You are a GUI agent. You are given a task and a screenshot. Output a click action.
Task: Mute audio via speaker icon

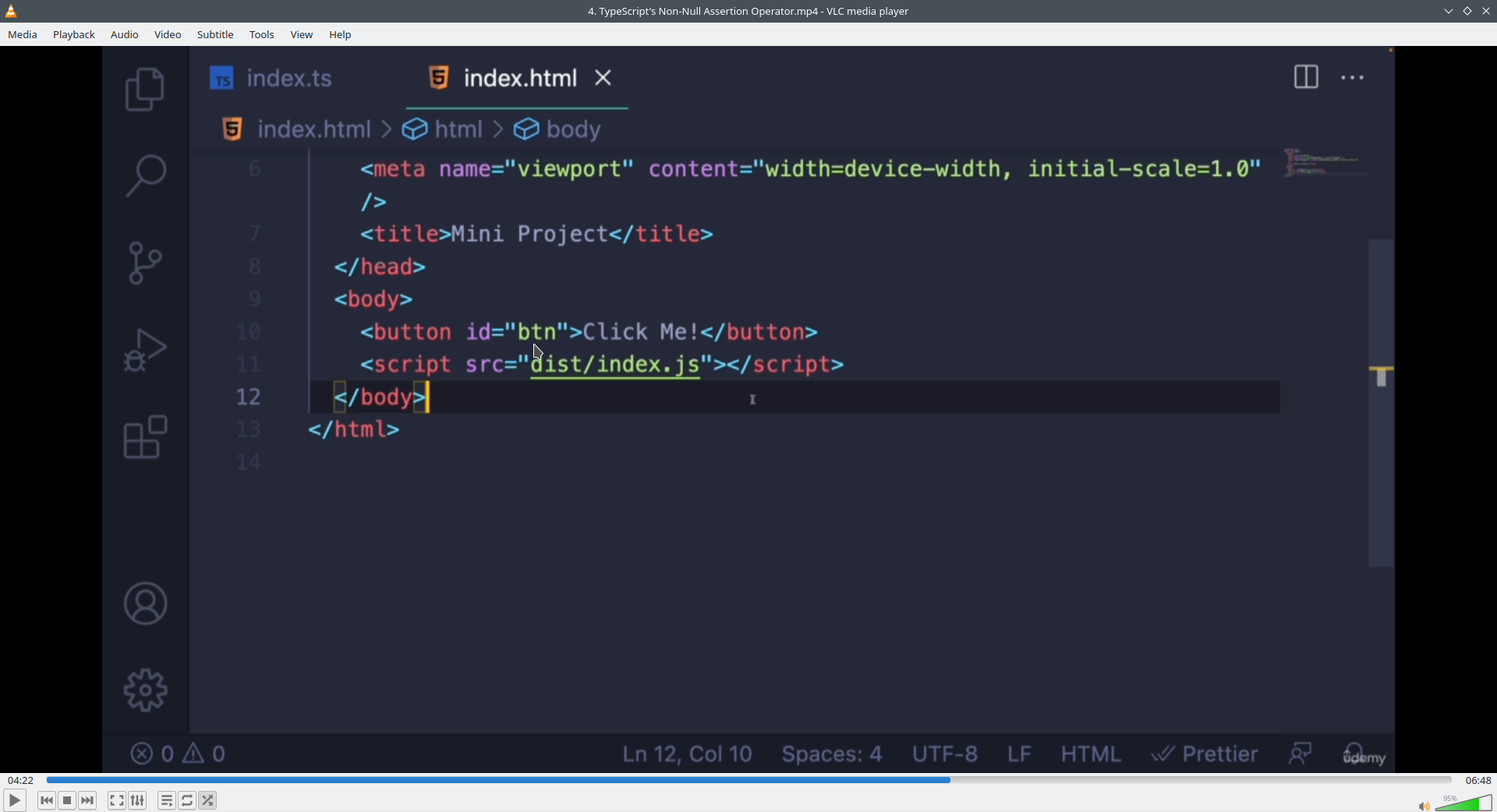(1424, 806)
